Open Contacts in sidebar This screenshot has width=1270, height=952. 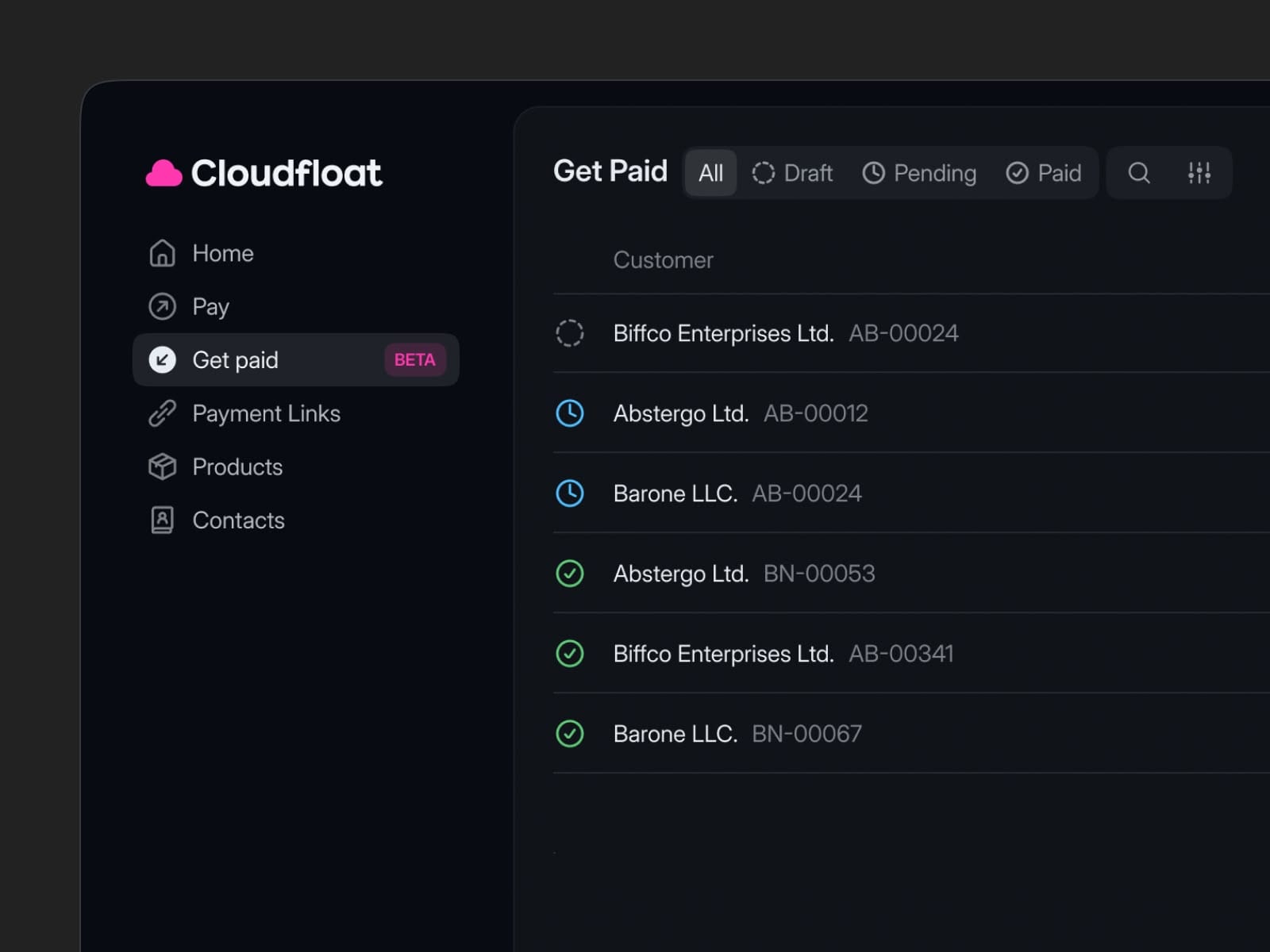pyautogui.click(x=238, y=520)
